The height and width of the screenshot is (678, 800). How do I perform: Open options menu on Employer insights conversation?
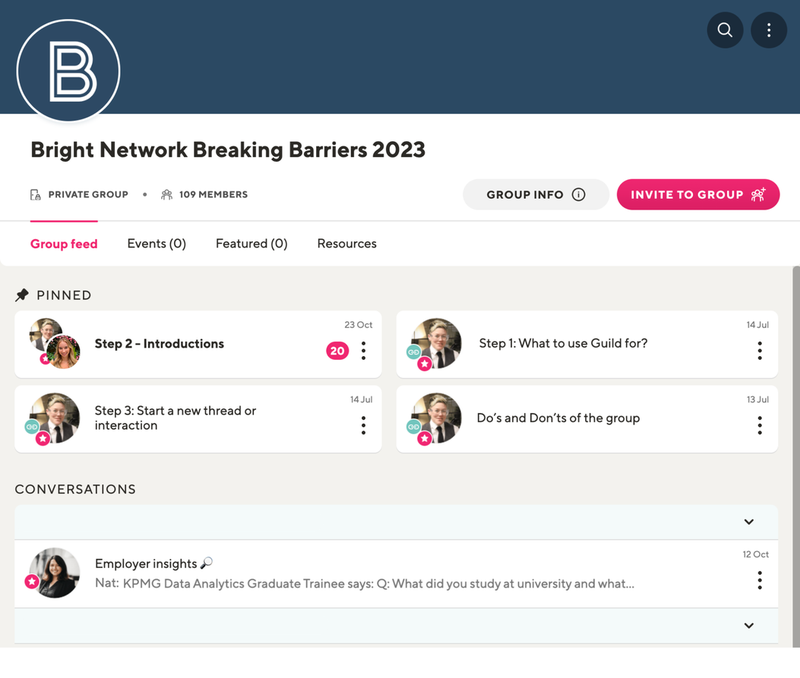759,580
